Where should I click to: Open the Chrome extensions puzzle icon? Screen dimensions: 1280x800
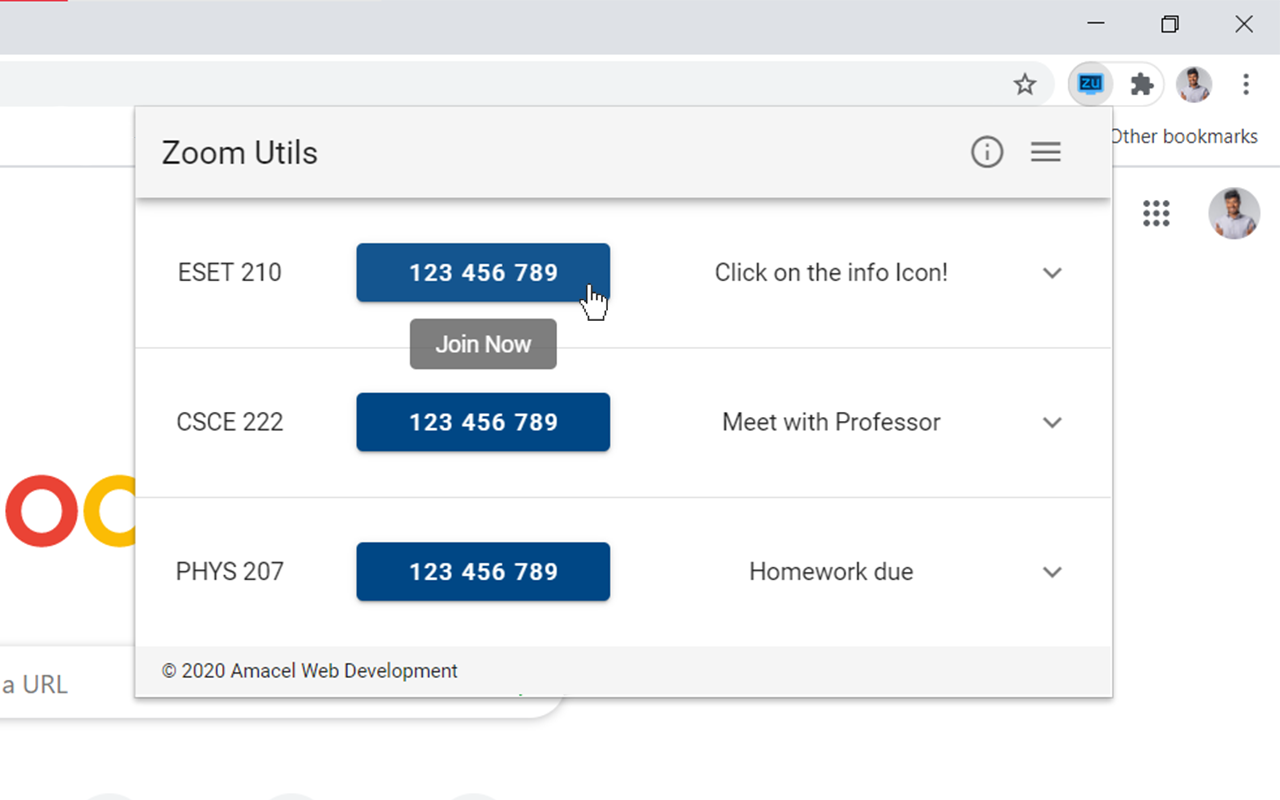point(1142,84)
